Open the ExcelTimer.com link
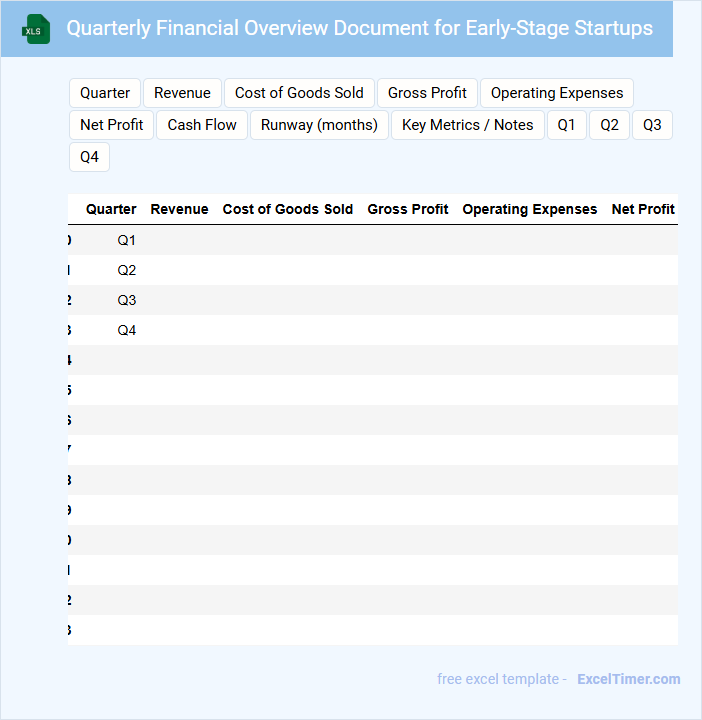The width and height of the screenshot is (702, 720). pos(628,679)
